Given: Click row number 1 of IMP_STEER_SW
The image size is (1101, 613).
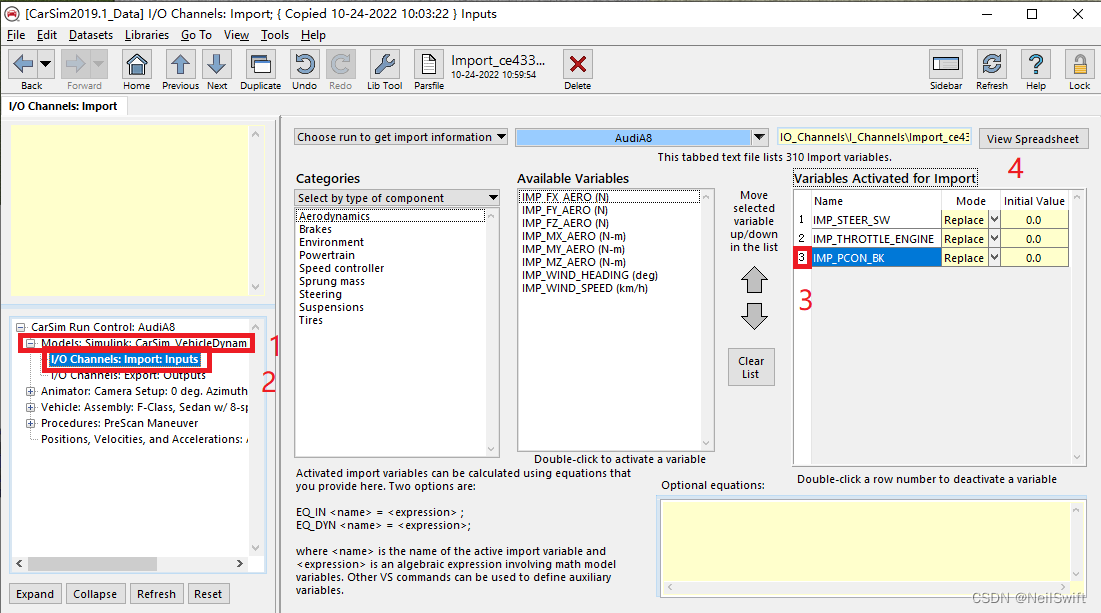Looking at the screenshot, I should pyautogui.click(x=801, y=220).
